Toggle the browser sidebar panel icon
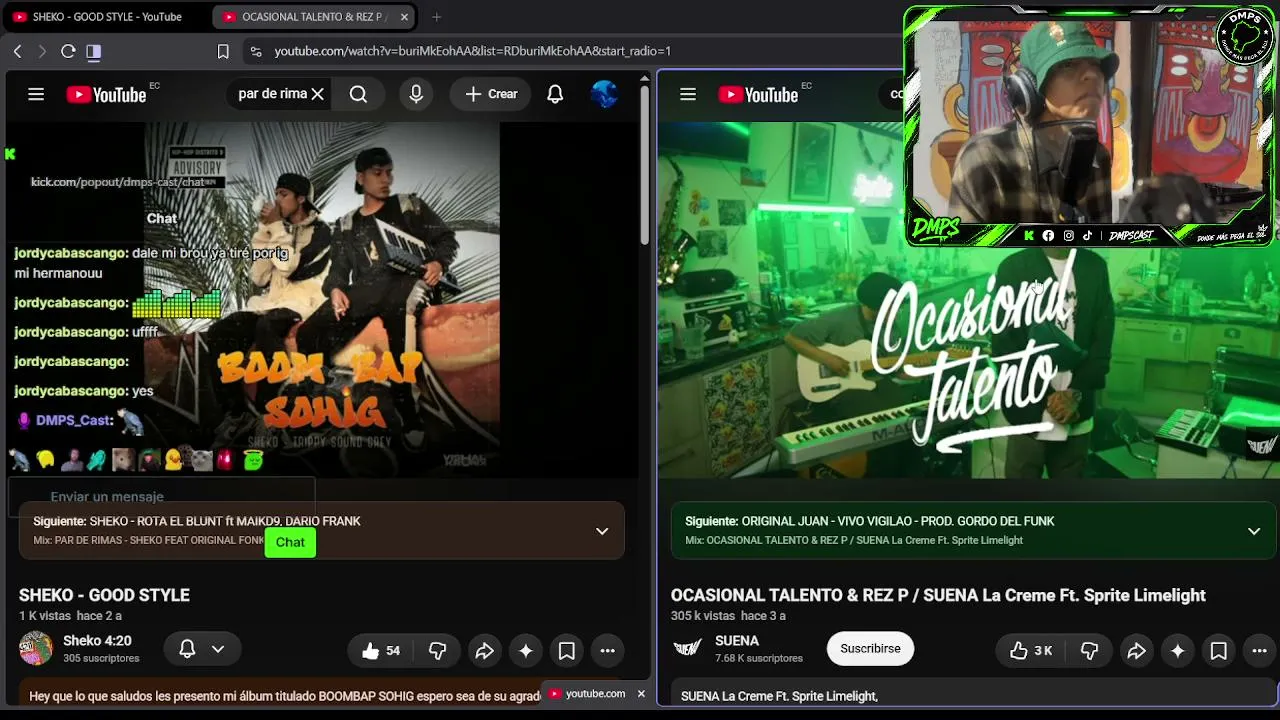This screenshot has height=720, width=1280. tap(93, 51)
